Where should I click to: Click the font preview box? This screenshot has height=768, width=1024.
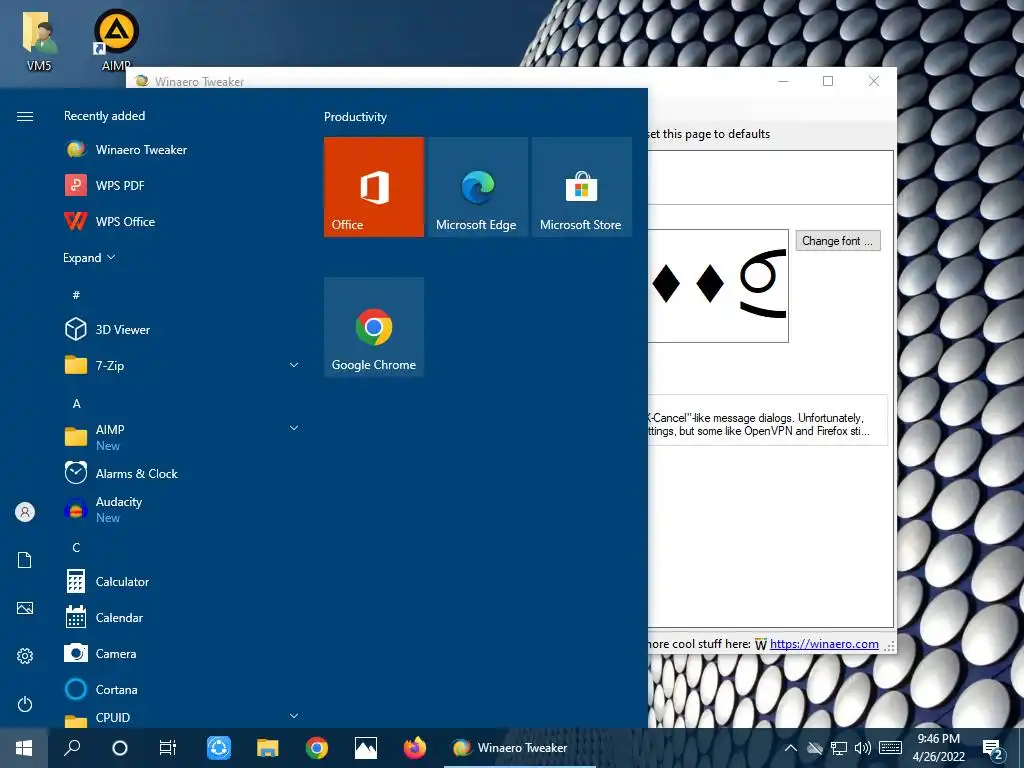pyautogui.click(x=718, y=285)
